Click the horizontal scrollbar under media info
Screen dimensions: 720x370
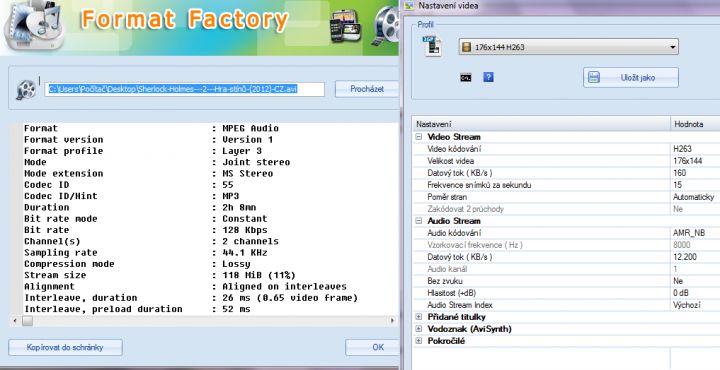[204, 321]
